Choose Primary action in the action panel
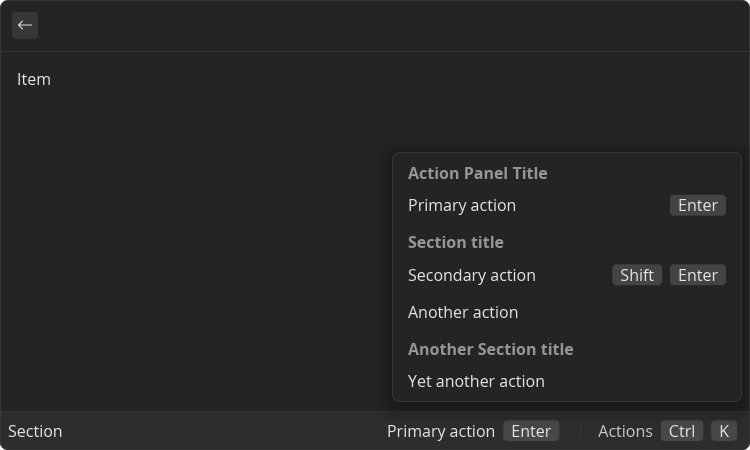Screen dimensions: 750x450 pos(567,205)
